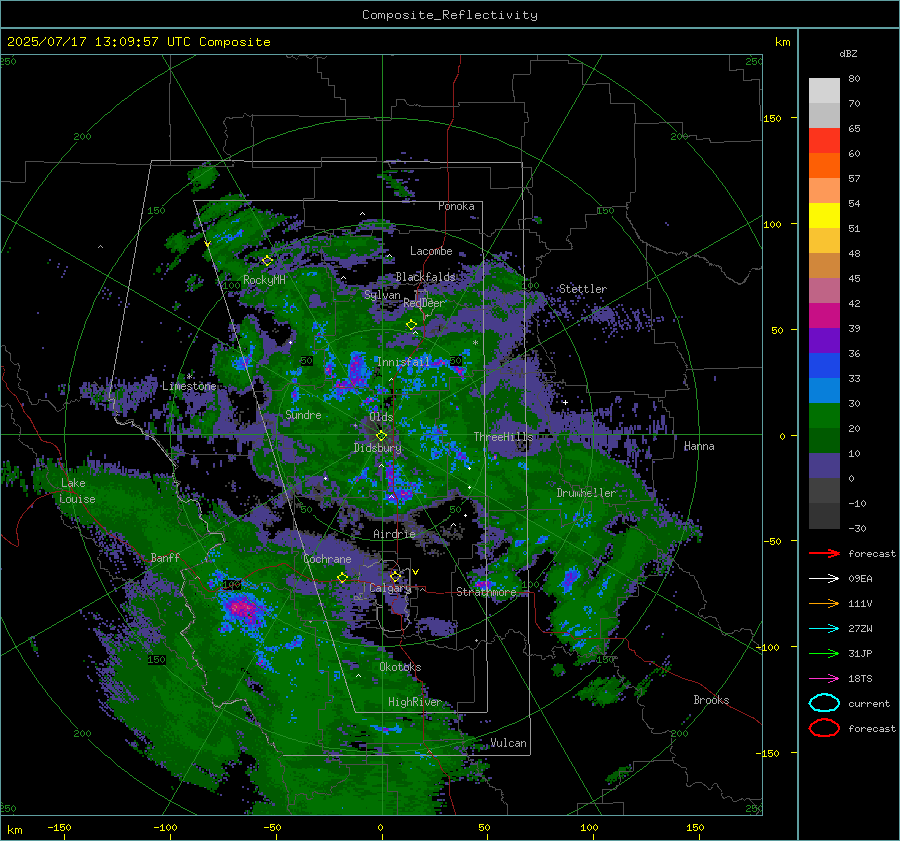Click the white 09EA arrow icon
This screenshot has height=841, width=900.
click(824, 579)
